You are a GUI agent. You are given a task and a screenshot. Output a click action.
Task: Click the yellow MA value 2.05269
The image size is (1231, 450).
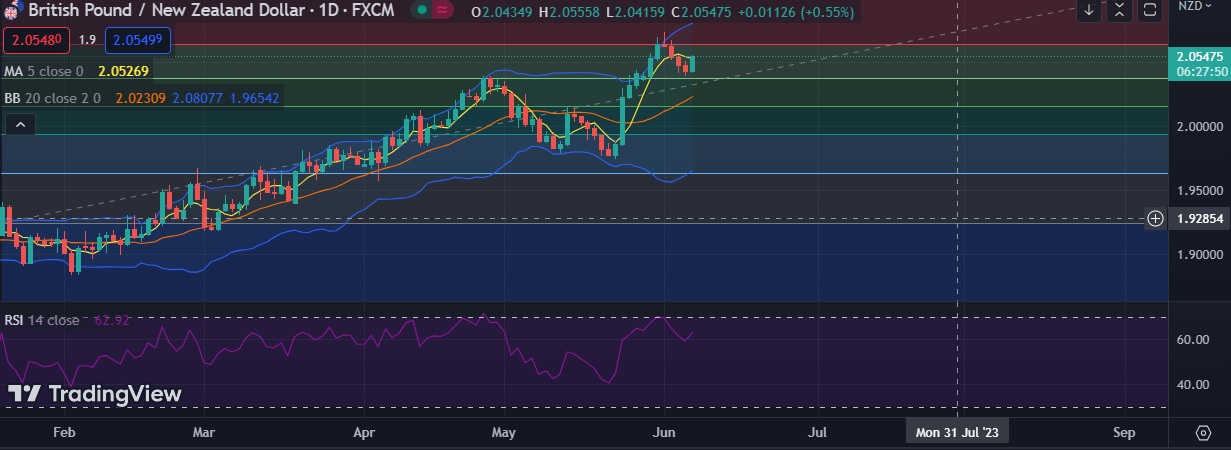tap(123, 72)
